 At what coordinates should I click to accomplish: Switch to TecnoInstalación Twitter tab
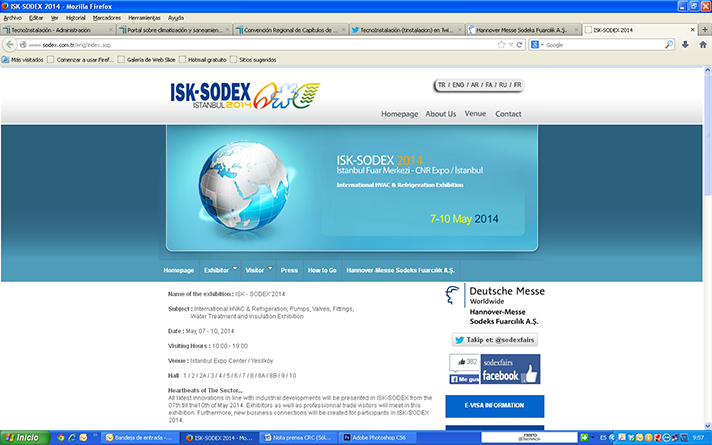(x=407, y=30)
